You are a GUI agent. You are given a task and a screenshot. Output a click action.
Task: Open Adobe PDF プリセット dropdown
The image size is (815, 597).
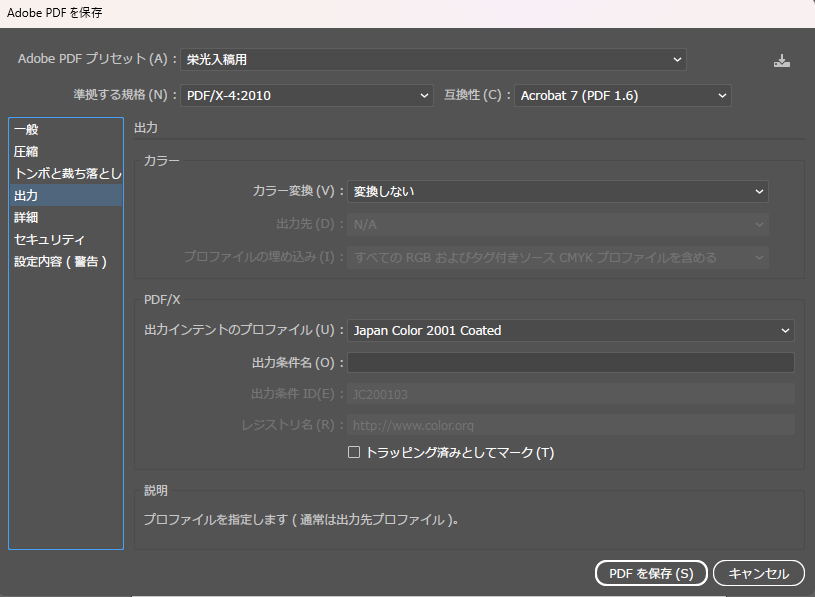point(433,59)
